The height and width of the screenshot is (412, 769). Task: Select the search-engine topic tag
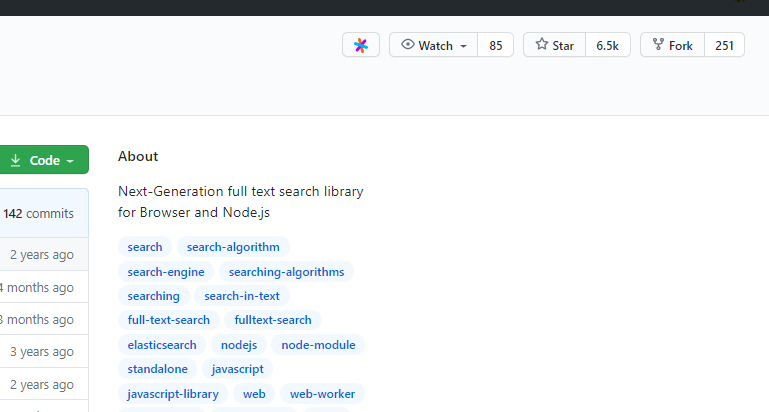(166, 272)
